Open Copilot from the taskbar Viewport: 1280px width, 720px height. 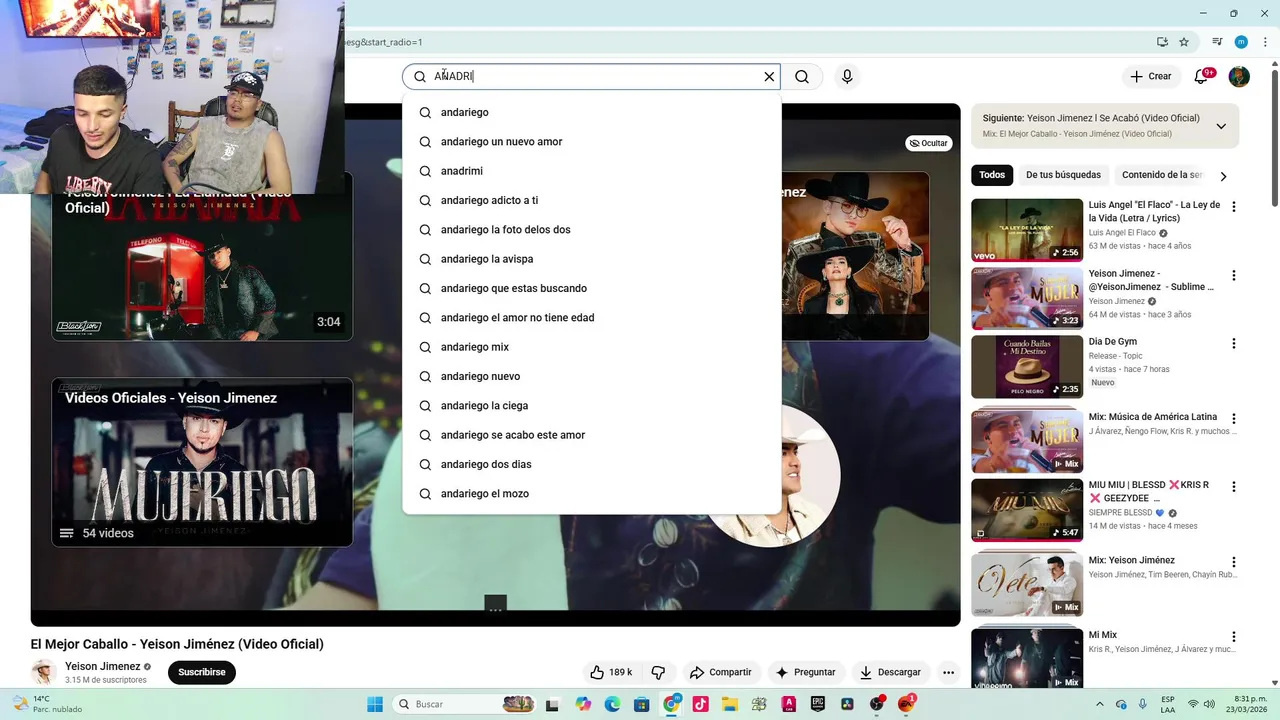583,704
